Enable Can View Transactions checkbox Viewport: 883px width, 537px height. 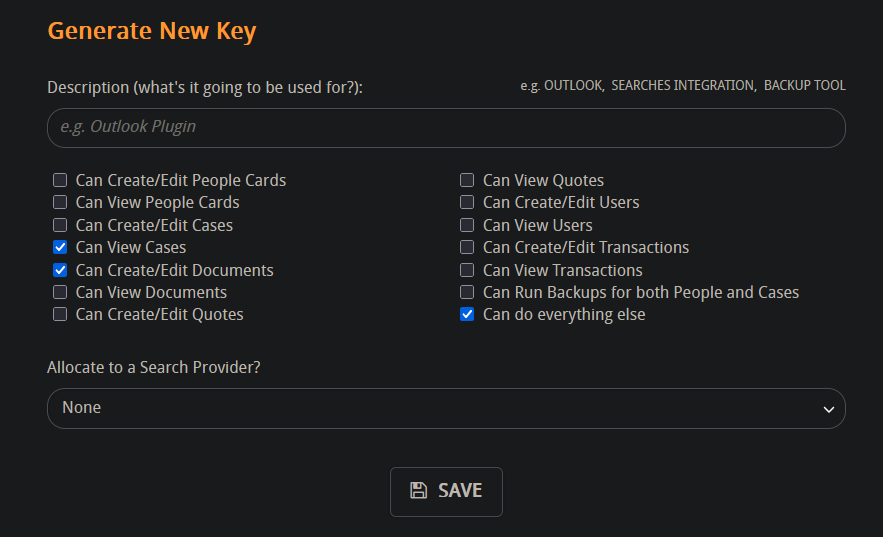[x=467, y=270]
